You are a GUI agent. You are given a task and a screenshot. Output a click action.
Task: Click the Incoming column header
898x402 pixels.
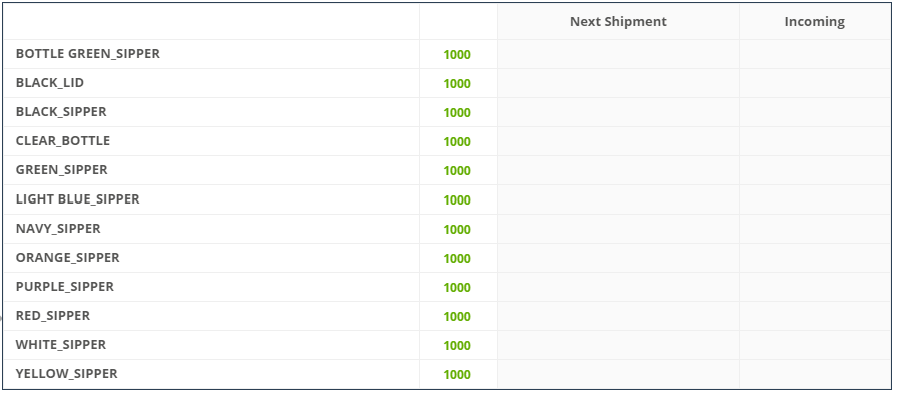pyautogui.click(x=814, y=22)
